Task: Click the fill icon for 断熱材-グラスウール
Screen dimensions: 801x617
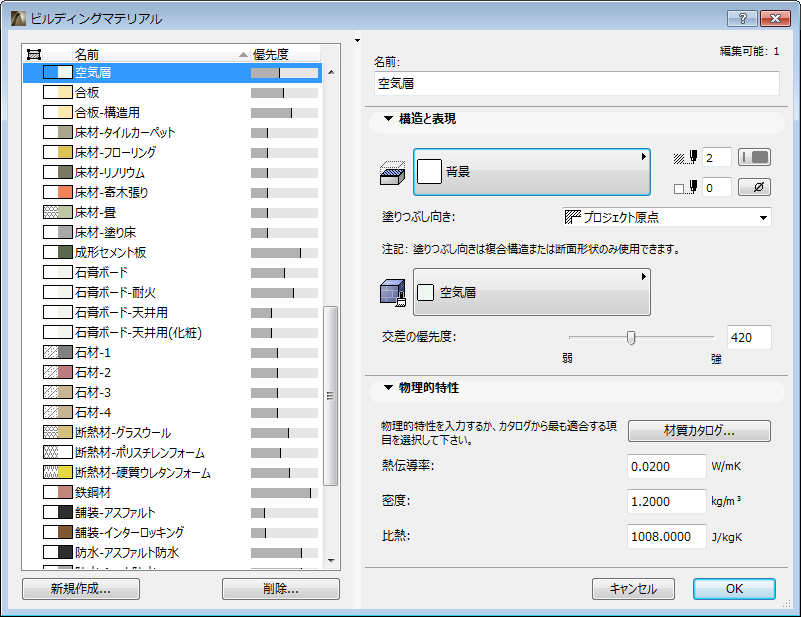Action: tap(58, 433)
